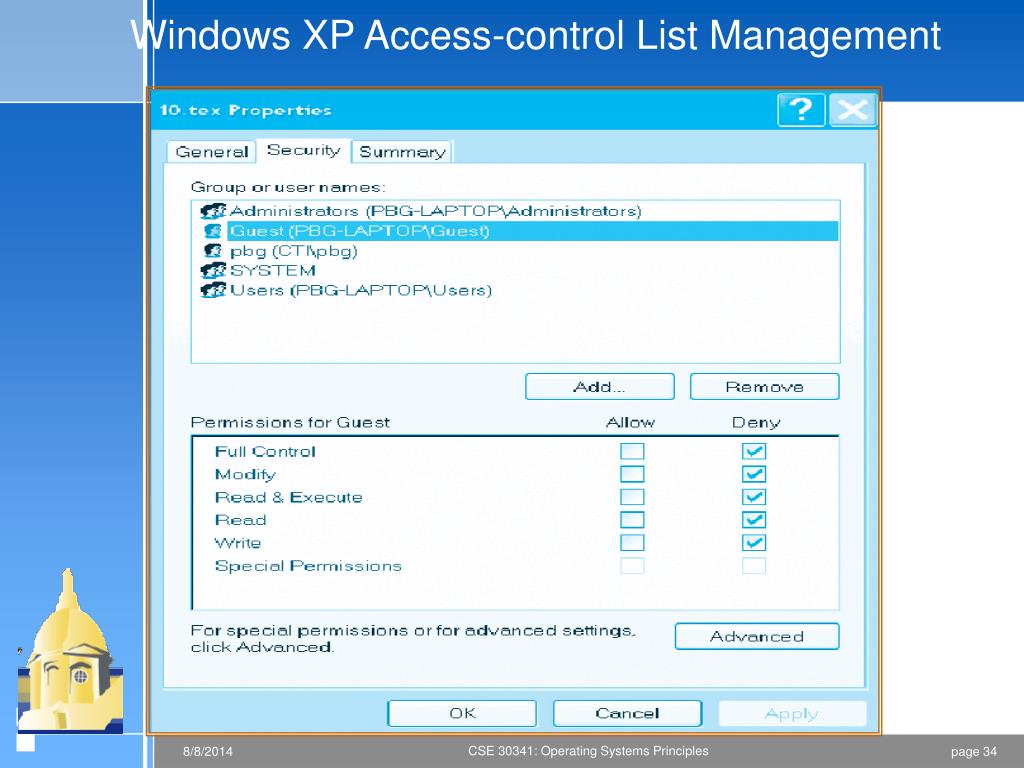Check Allow for Full Control
This screenshot has height=768, width=1024.
632,451
